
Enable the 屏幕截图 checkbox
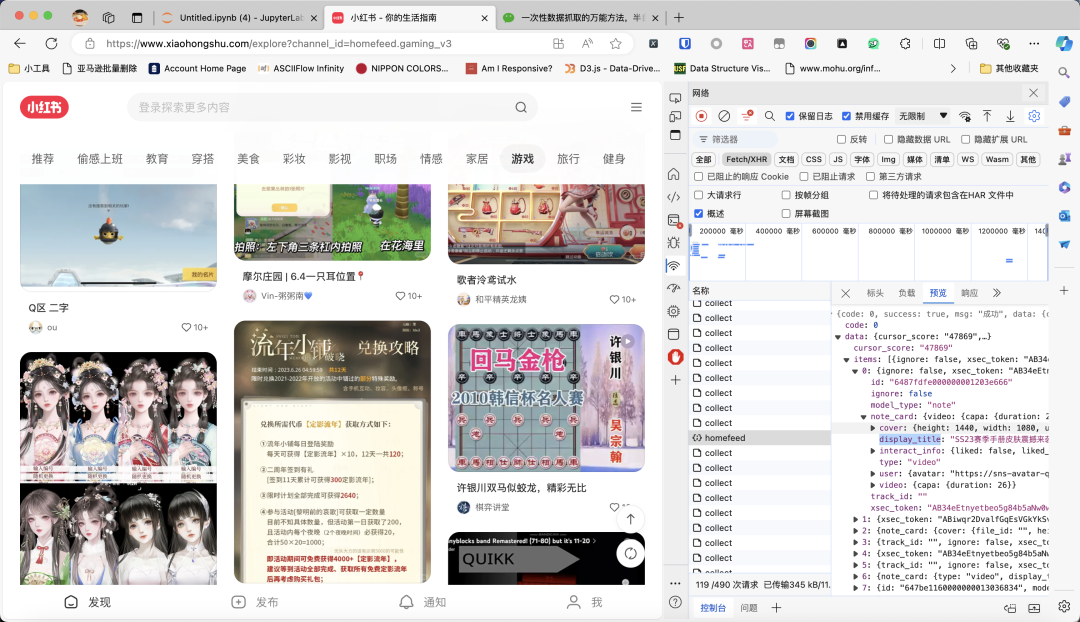click(786, 214)
